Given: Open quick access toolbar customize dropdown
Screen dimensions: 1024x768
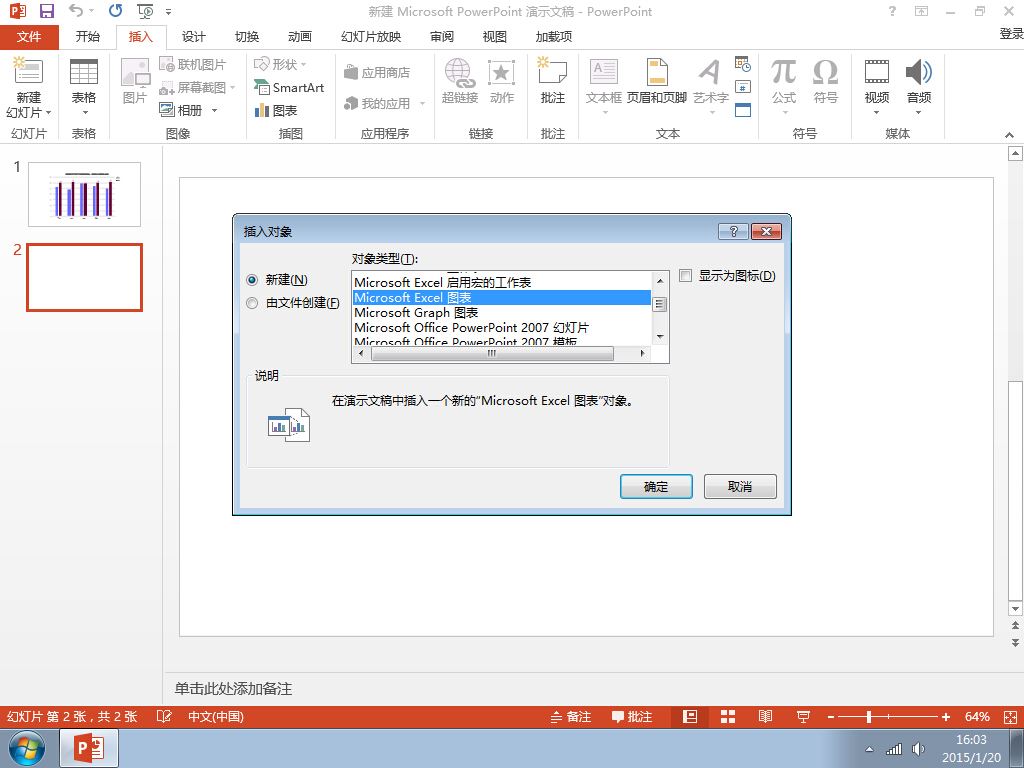Looking at the screenshot, I should [x=168, y=12].
